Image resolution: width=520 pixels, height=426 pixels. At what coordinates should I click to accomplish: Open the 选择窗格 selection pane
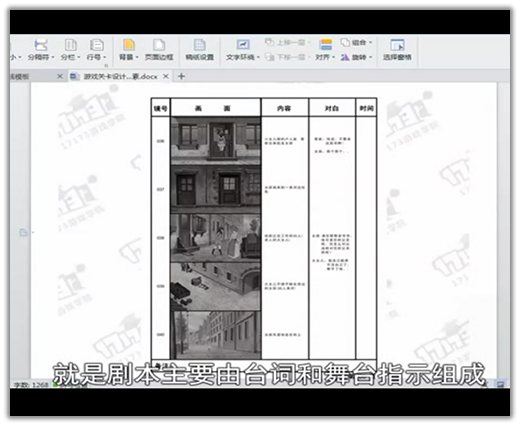[x=397, y=50]
